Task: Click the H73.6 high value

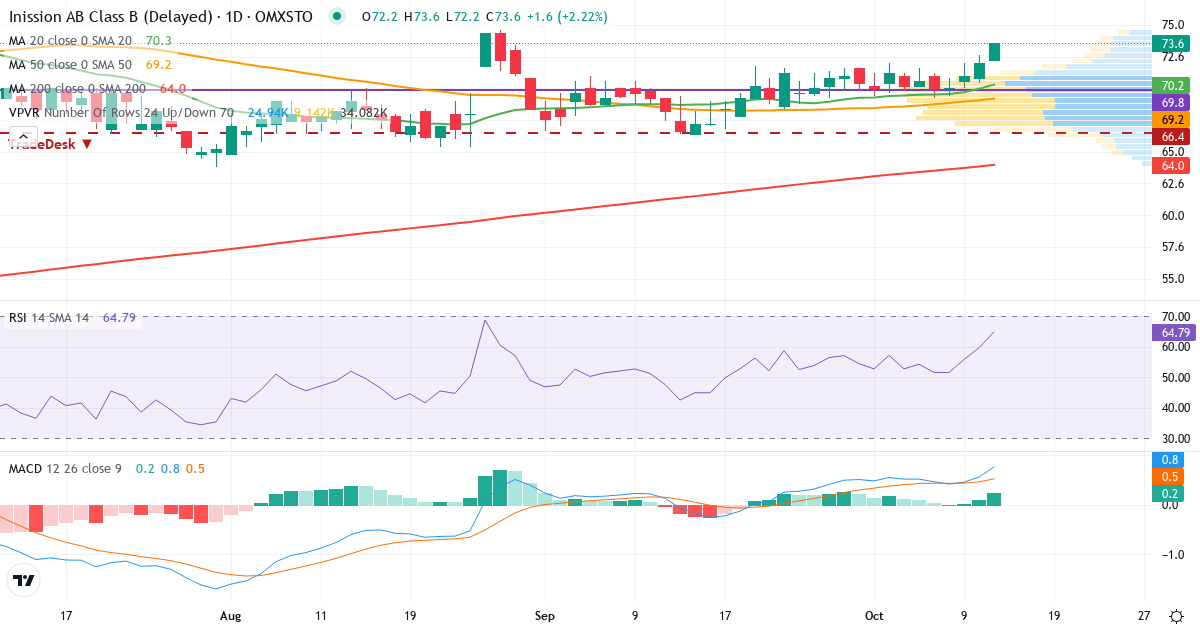Action: [x=422, y=17]
